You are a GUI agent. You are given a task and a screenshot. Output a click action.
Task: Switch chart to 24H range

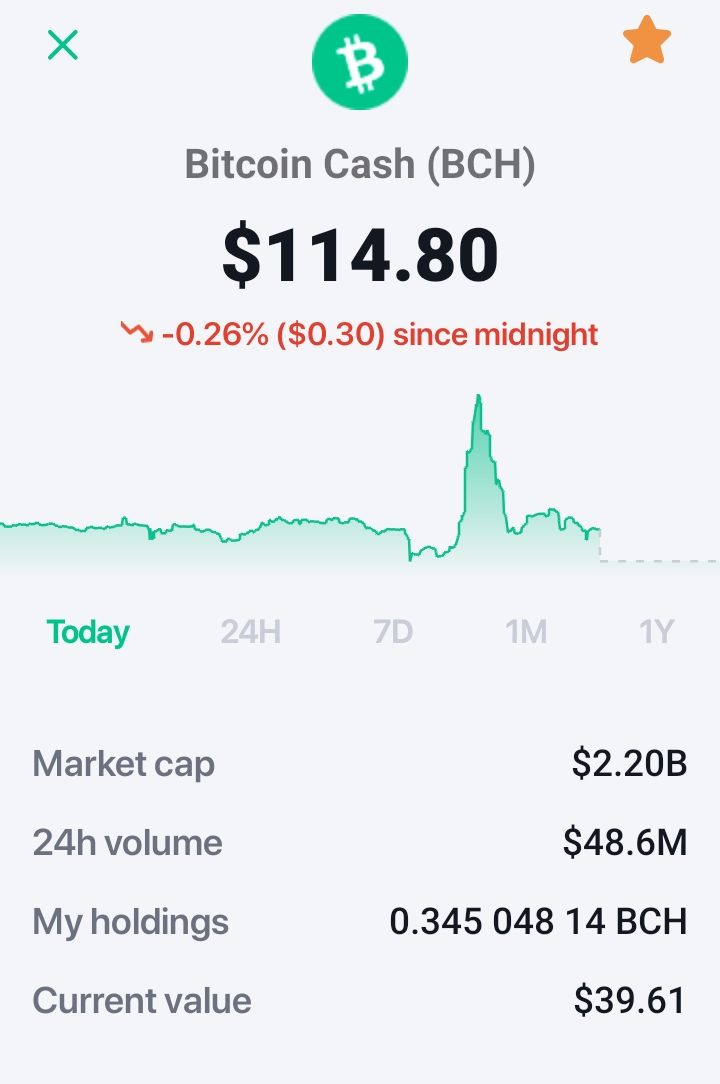(x=250, y=632)
